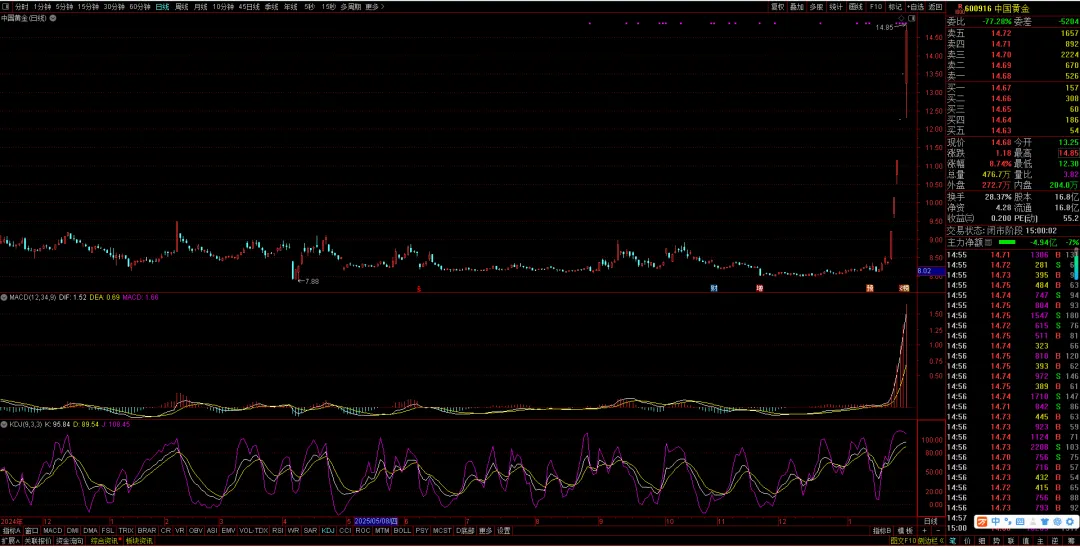Select the MACD indicator tab

(52, 531)
